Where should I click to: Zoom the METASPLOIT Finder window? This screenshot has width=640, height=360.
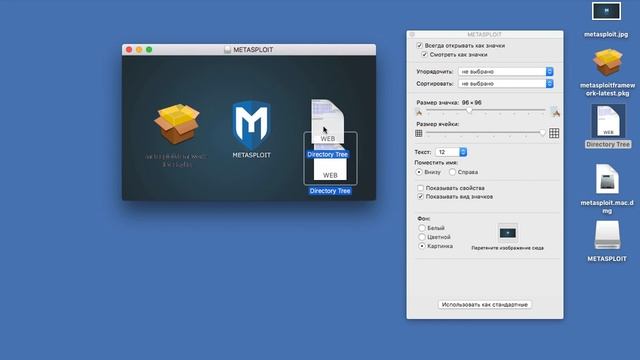(x=149, y=49)
